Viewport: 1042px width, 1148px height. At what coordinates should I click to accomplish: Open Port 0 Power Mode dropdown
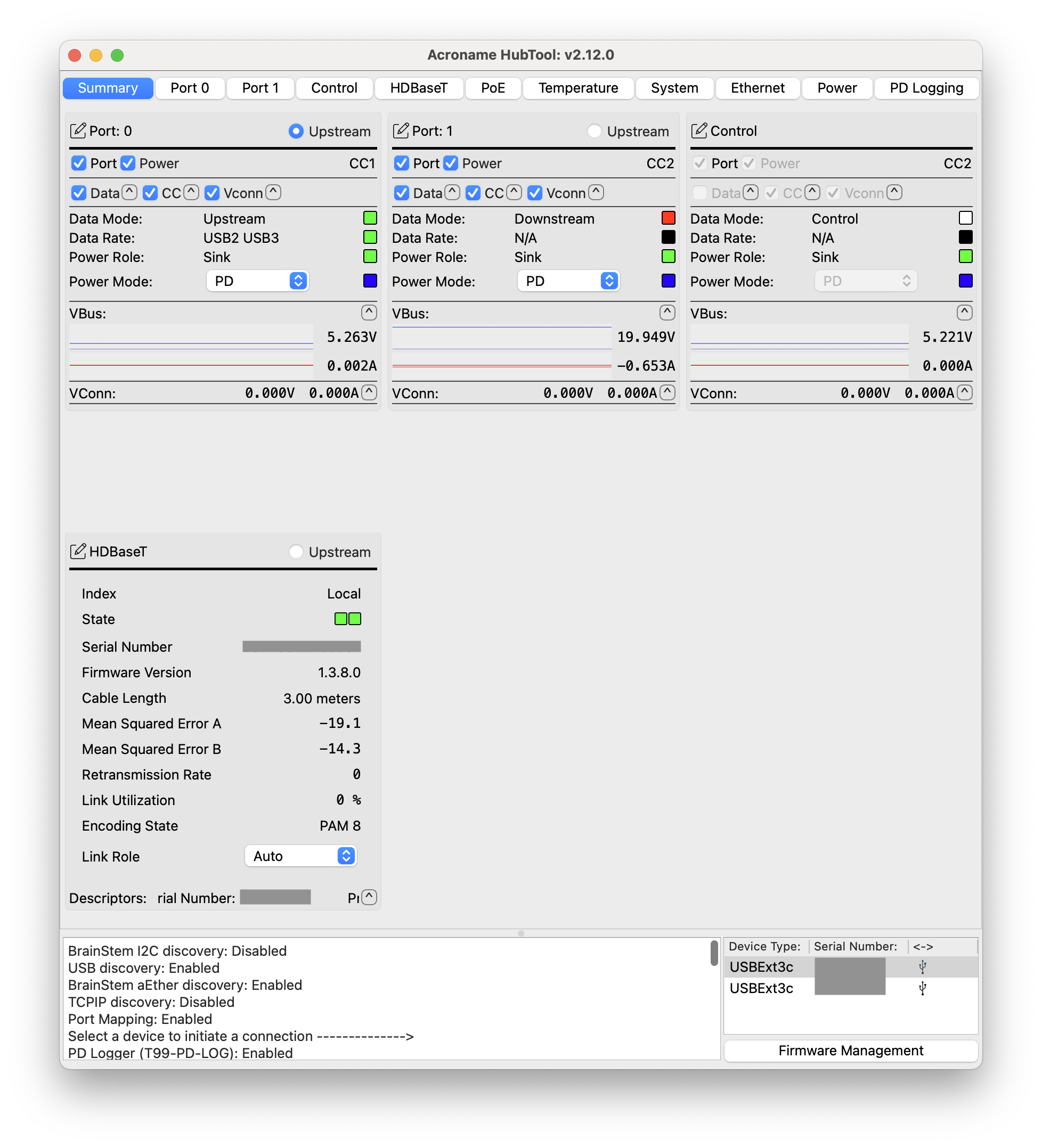coord(257,281)
